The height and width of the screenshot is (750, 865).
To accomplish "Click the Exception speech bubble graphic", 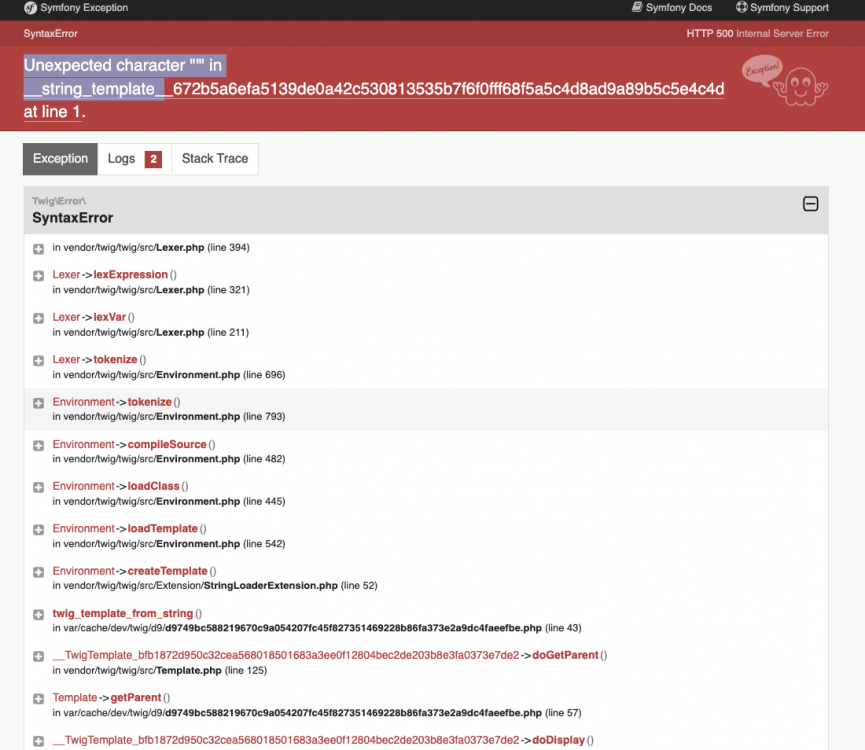I will (762, 72).
